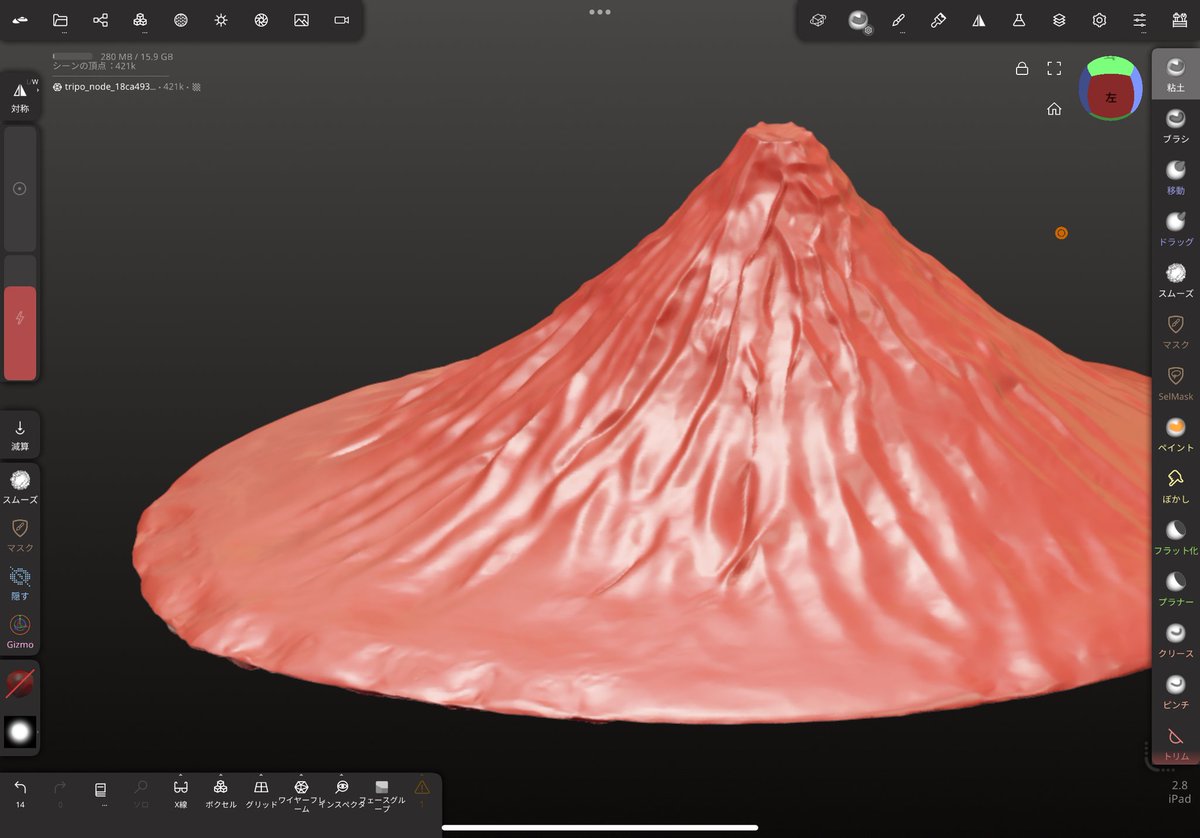Select the ブラシ (Brush) tool
Image resolution: width=1200 pixels, height=838 pixels.
tap(1175, 125)
